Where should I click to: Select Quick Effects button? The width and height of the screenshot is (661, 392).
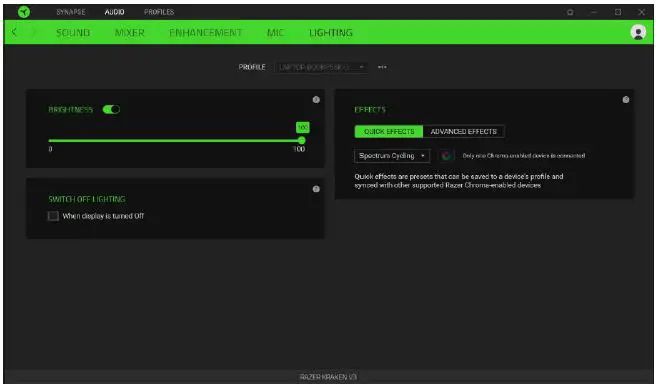389,132
